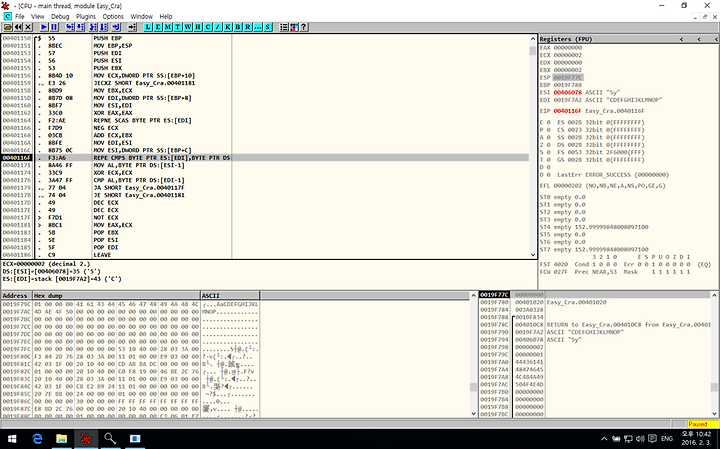Click the Step into toolbar icon
This screenshot has width=720, height=449.
tap(70, 27)
